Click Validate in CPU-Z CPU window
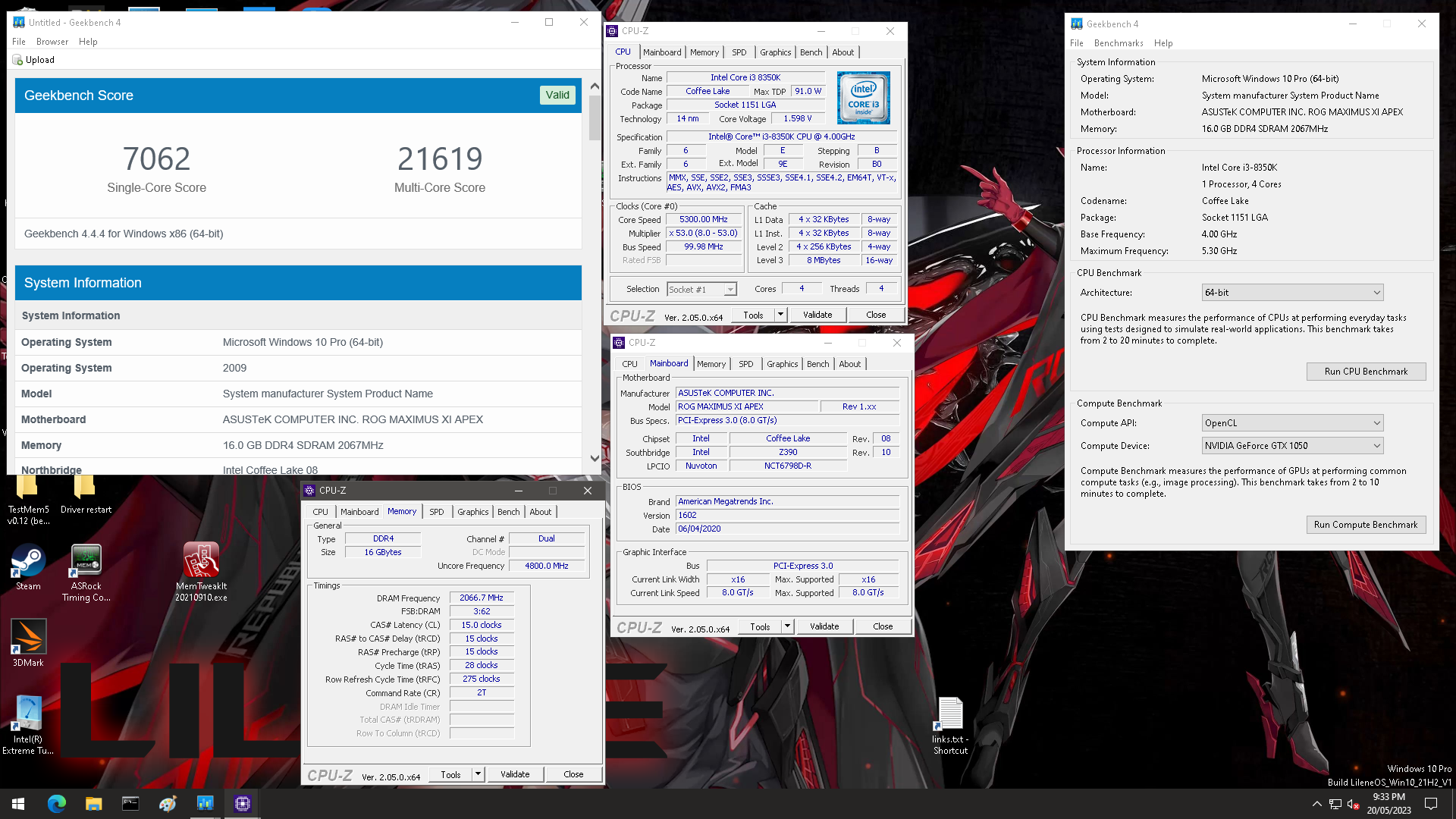 (817, 315)
